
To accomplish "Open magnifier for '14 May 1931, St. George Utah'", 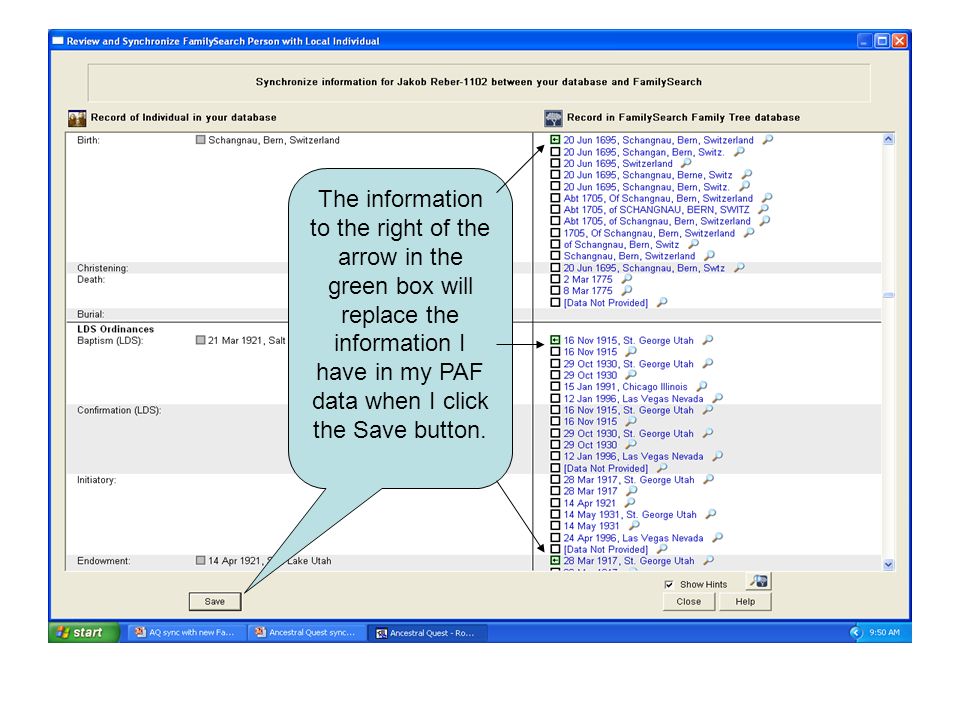I will [x=711, y=514].
